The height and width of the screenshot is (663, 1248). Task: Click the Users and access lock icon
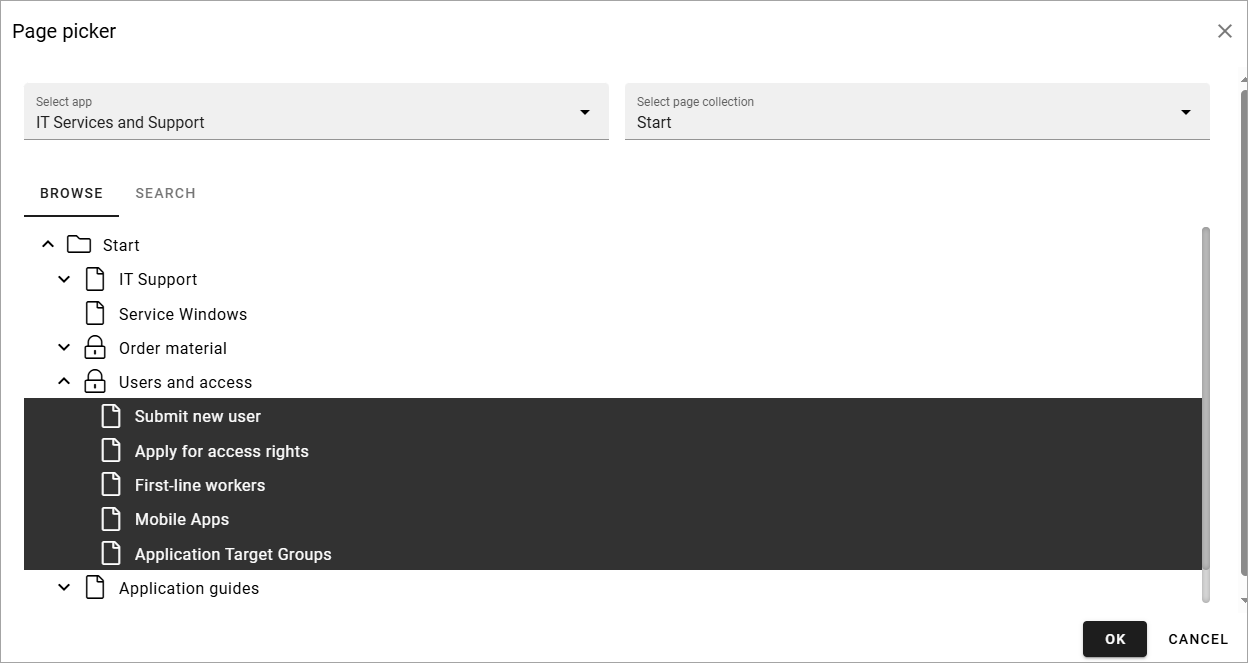(95, 382)
